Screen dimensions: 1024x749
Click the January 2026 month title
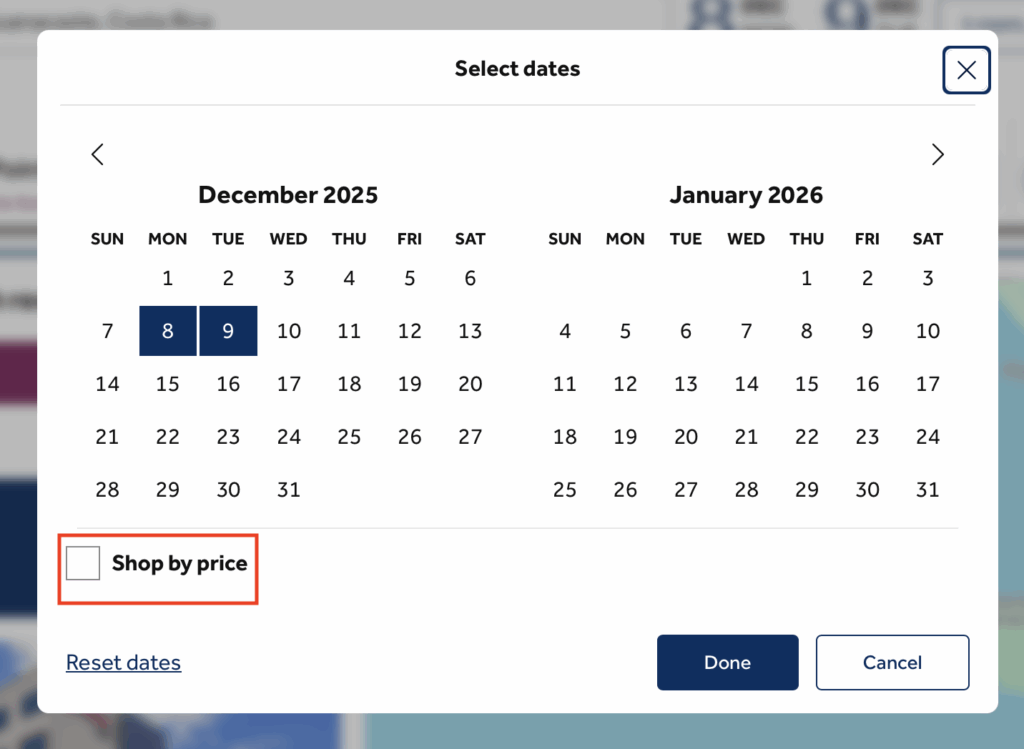point(746,195)
